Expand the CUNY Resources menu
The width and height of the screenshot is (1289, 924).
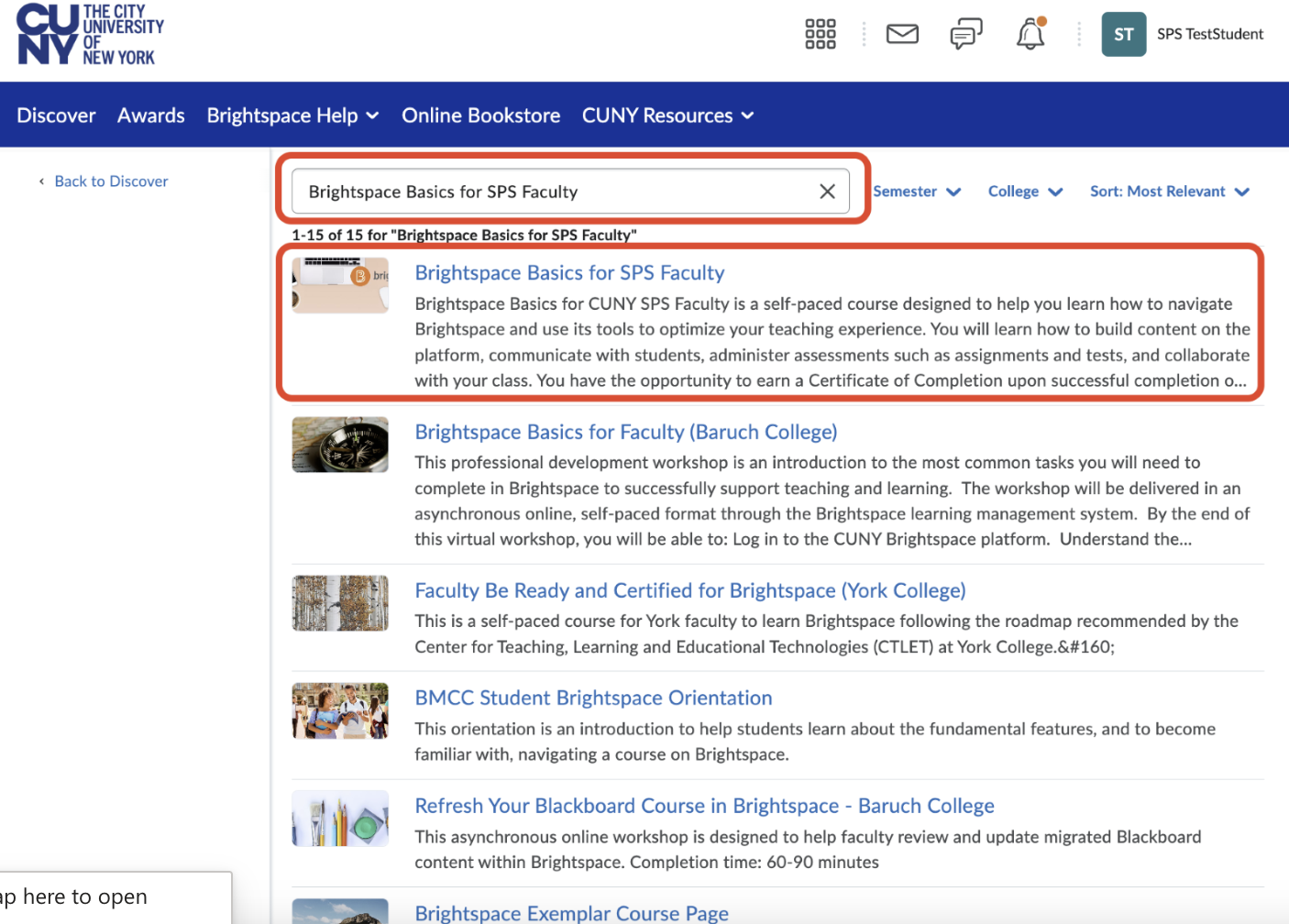[x=667, y=115]
